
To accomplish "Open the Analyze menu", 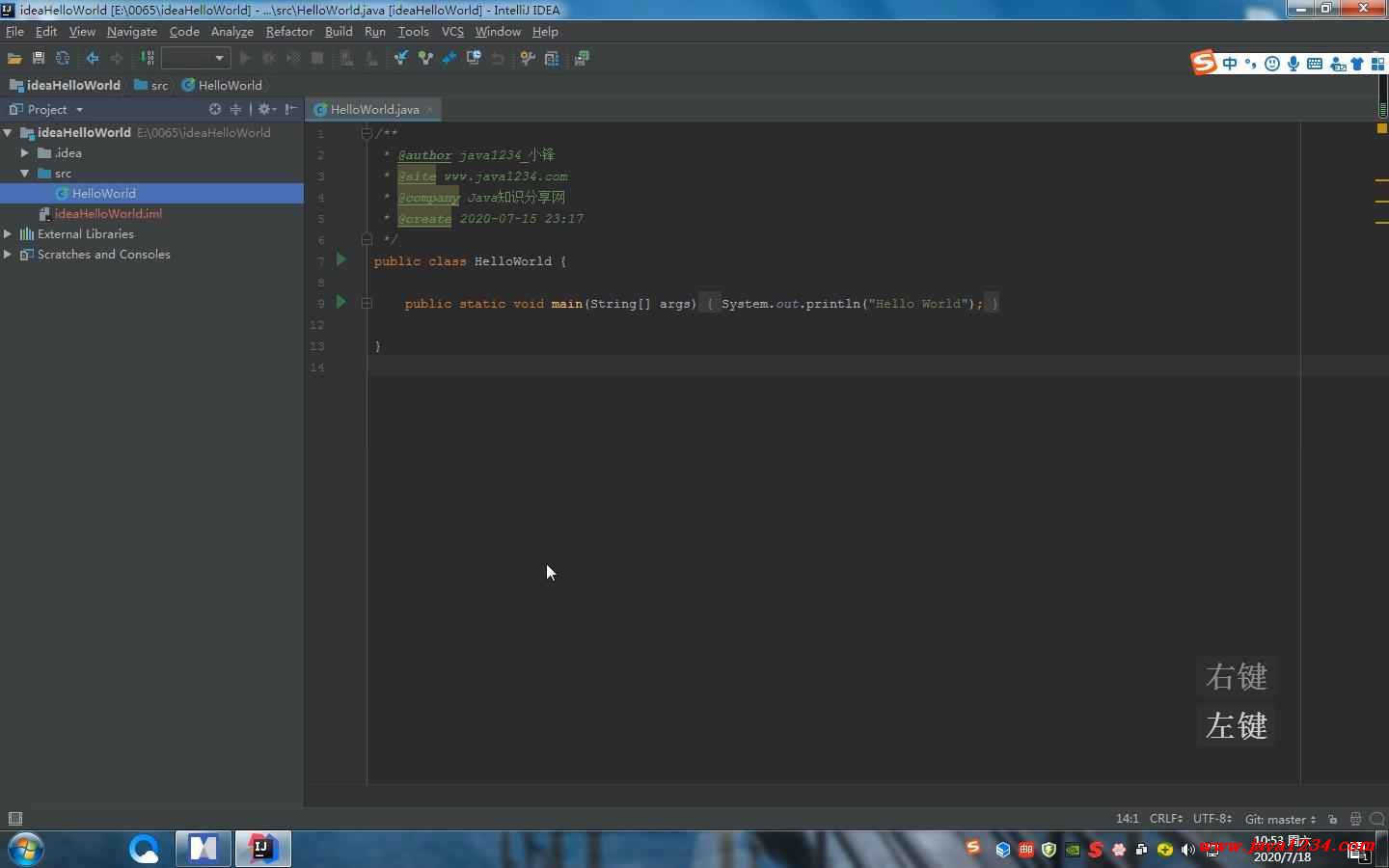I will (232, 32).
